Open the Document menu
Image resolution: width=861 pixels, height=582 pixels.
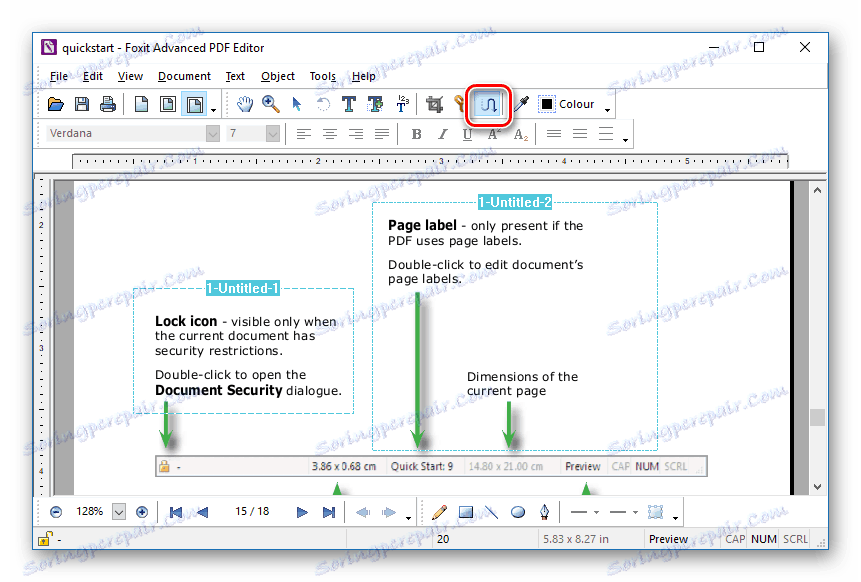[184, 76]
